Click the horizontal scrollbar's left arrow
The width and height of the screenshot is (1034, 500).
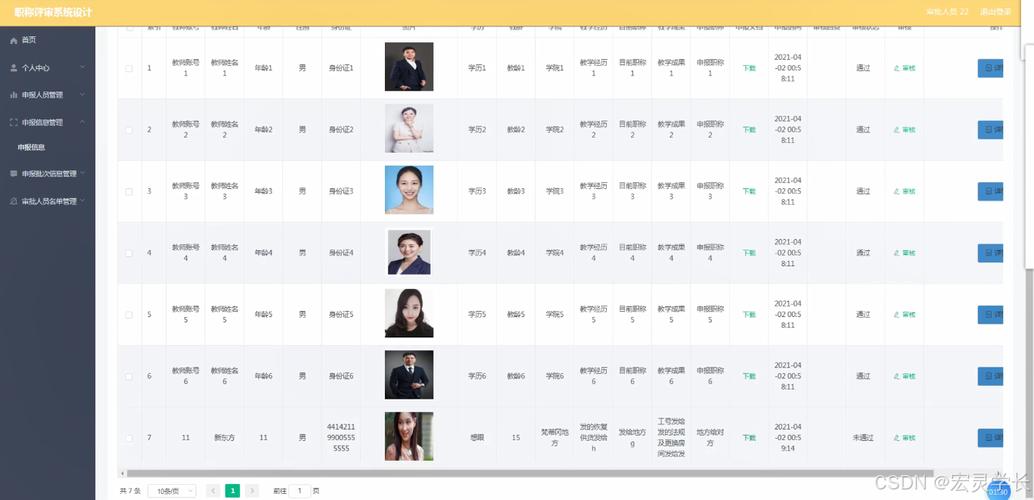tap(121, 474)
